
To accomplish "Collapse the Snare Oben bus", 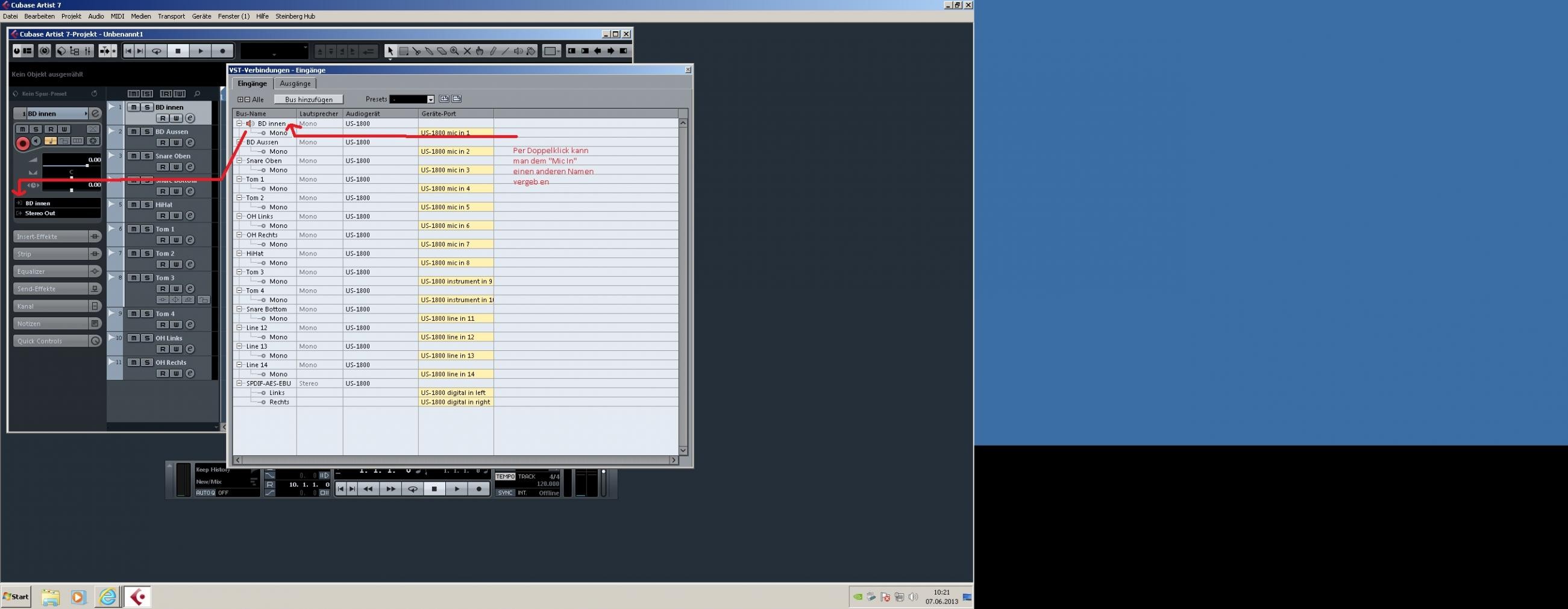I will (x=239, y=161).
